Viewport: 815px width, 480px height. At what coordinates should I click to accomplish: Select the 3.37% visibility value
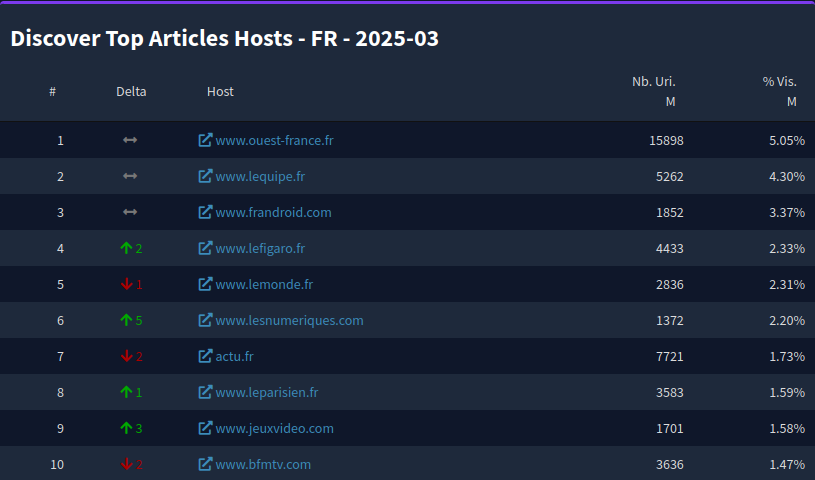pos(787,212)
